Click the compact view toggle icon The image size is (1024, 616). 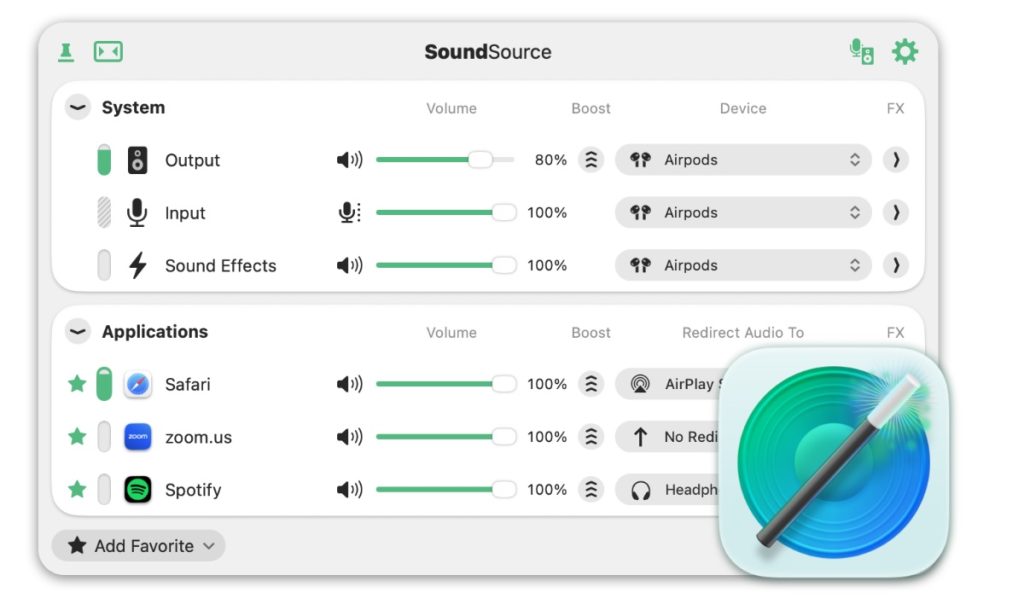[108, 52]
